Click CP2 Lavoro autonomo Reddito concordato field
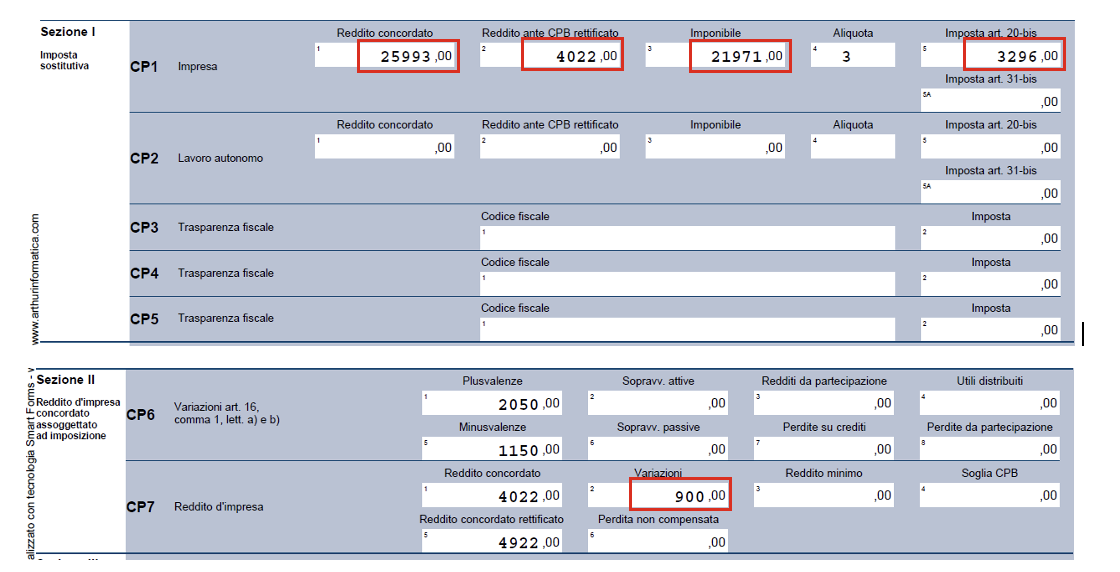 click(x=386, y=147)
